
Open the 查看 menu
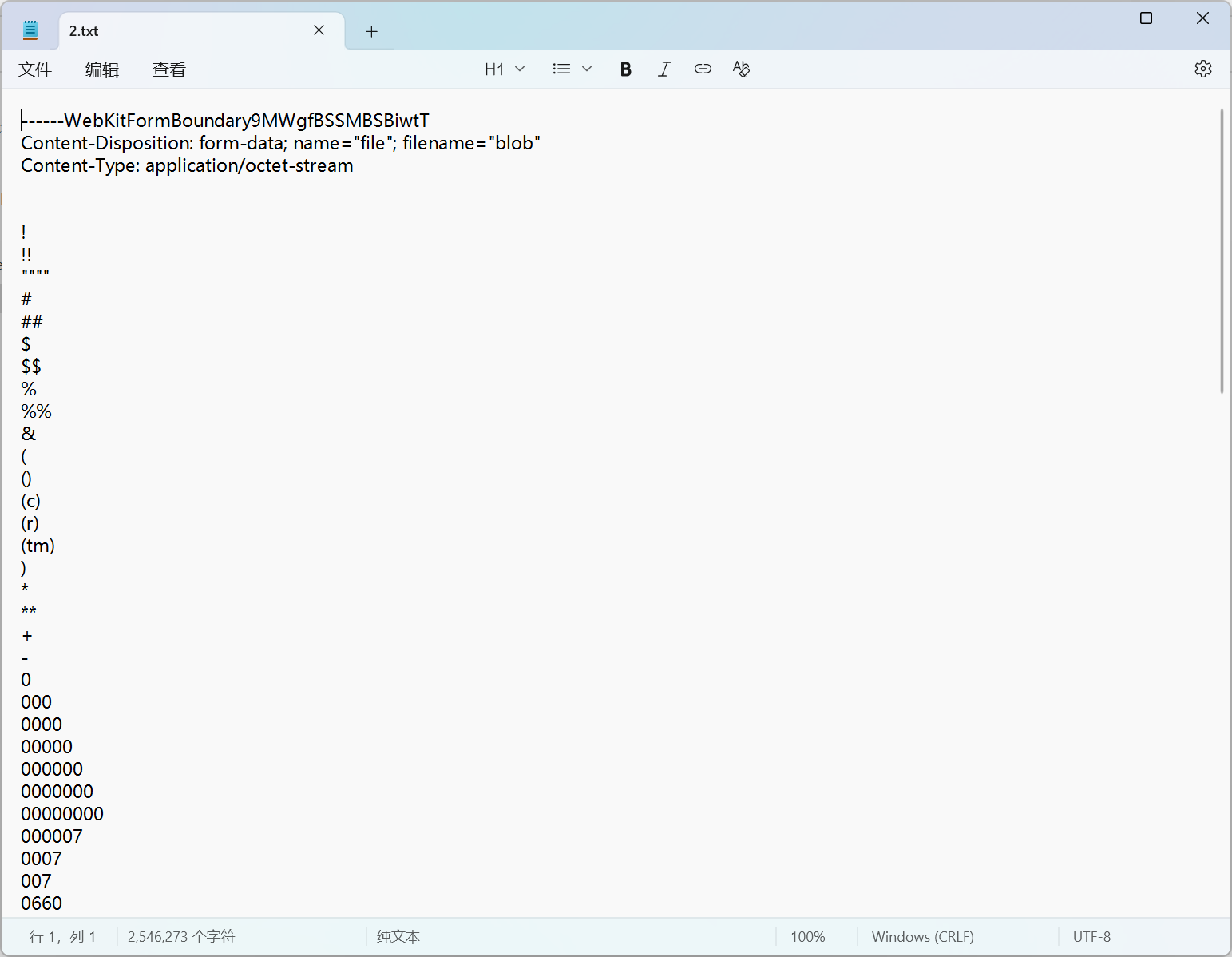click(x=169, y=70)
